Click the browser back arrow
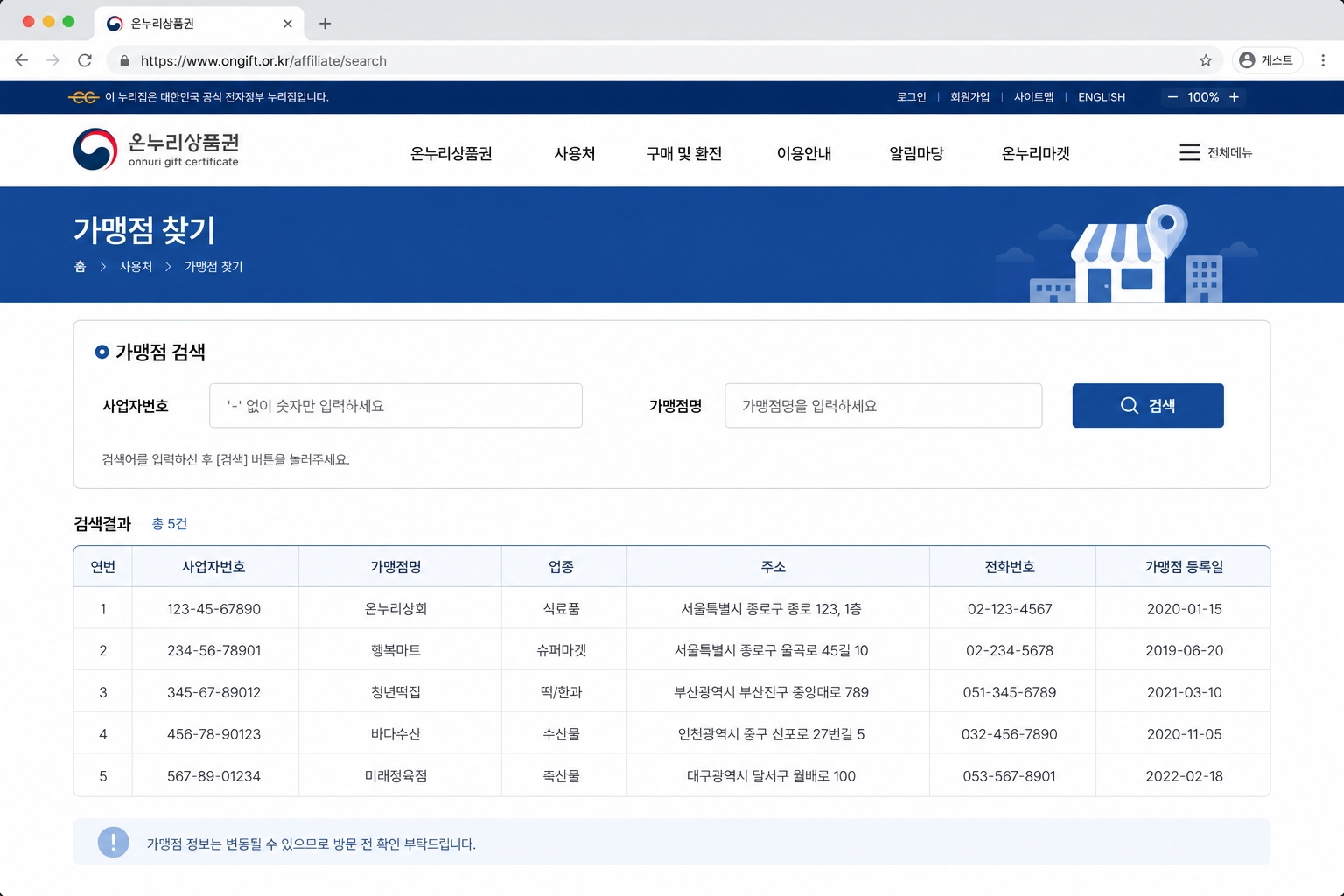The height and width of the screenshot is (896, 1344). (22, 60)
